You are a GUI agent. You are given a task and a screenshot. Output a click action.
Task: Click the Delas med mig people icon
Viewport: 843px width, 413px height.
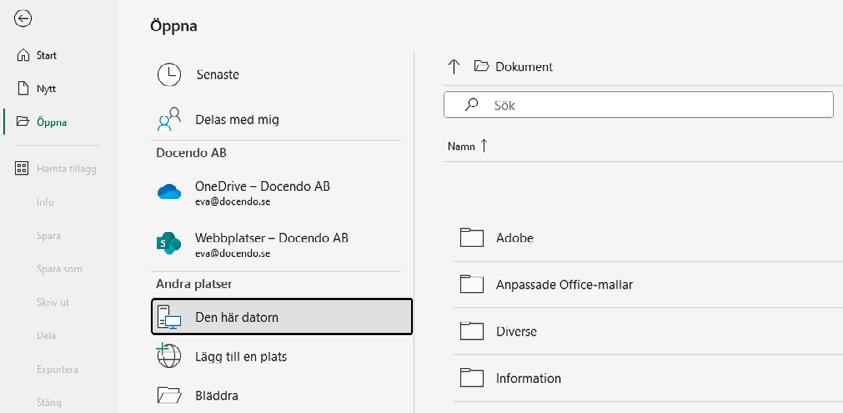pyautogui.click(x=169, y=119)
